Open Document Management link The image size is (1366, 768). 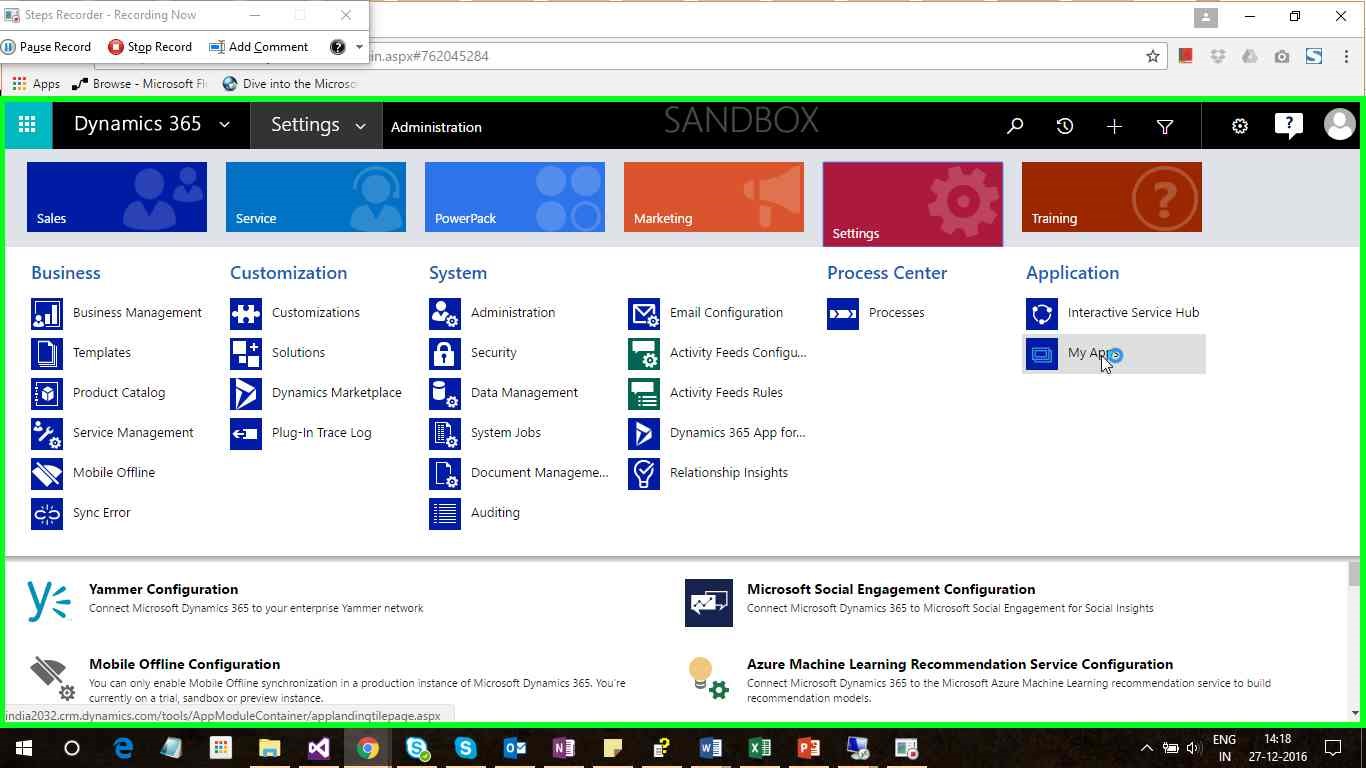click(x=540, y=473)
